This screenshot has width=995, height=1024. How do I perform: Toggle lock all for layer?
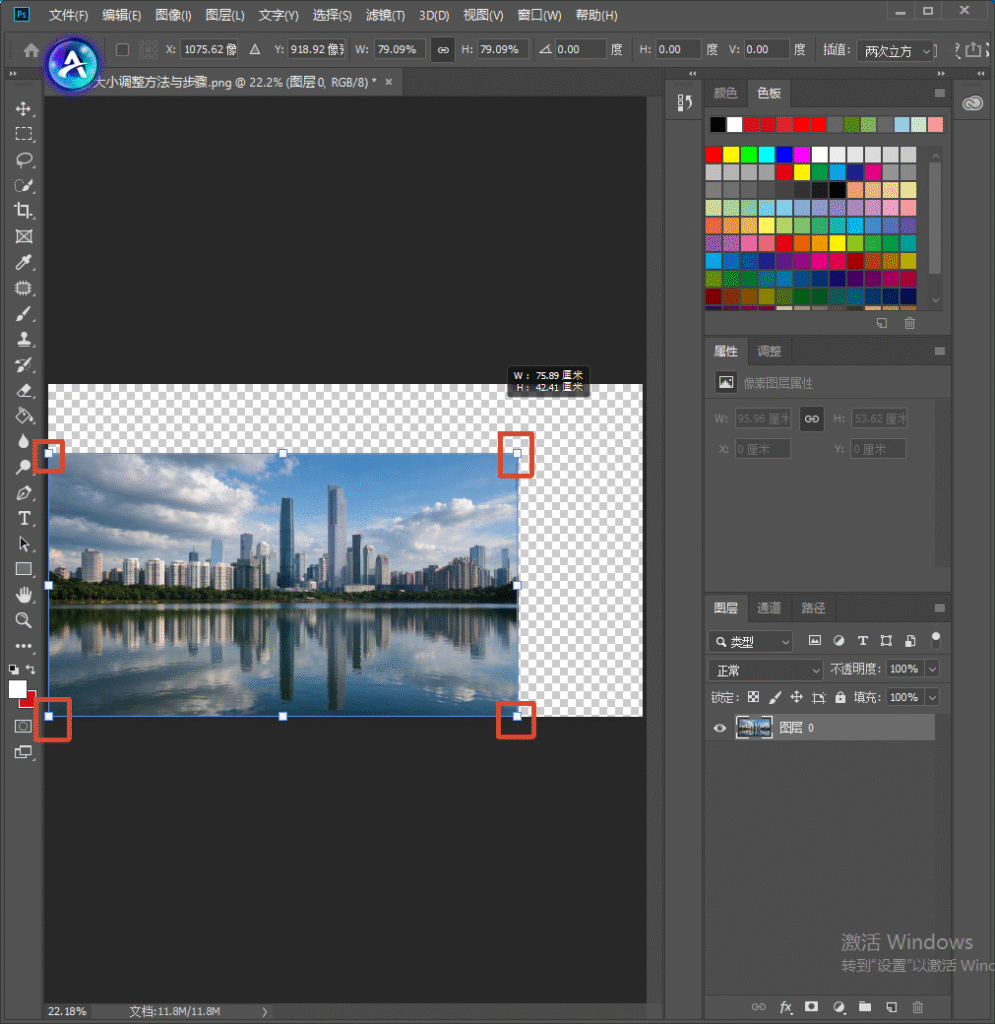(840, 697)
